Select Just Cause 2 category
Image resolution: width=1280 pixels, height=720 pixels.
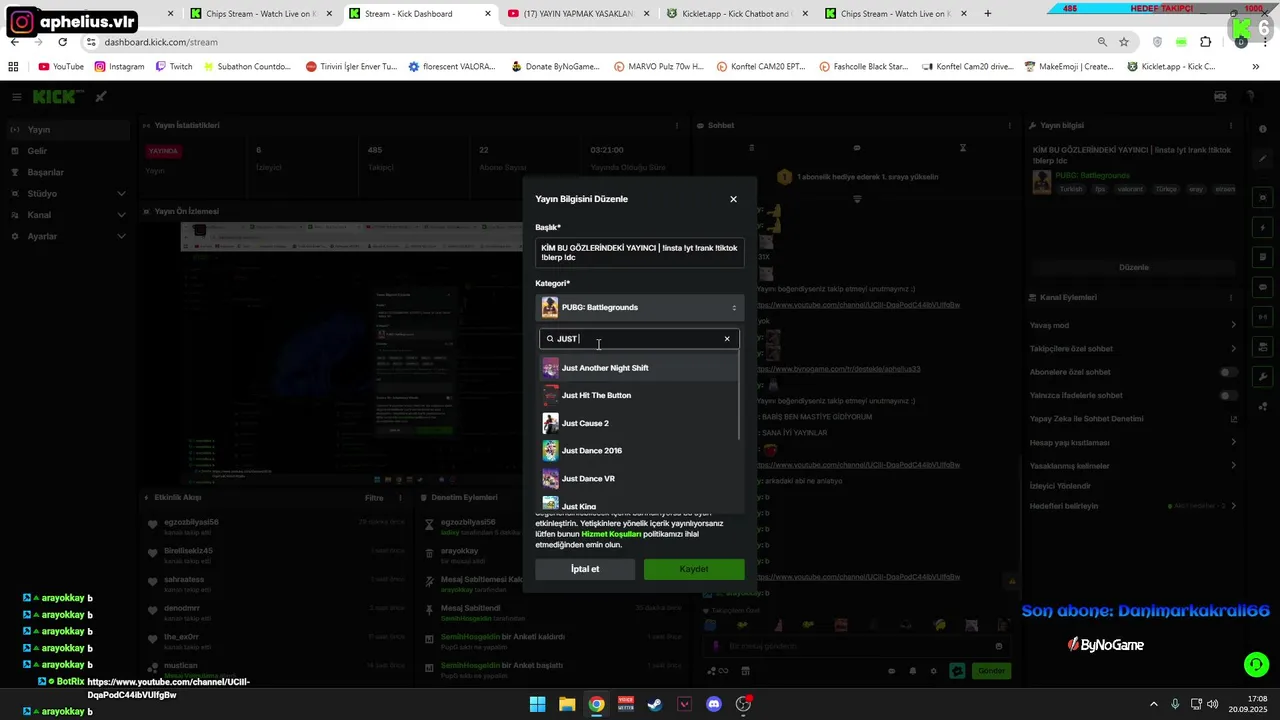639,423
